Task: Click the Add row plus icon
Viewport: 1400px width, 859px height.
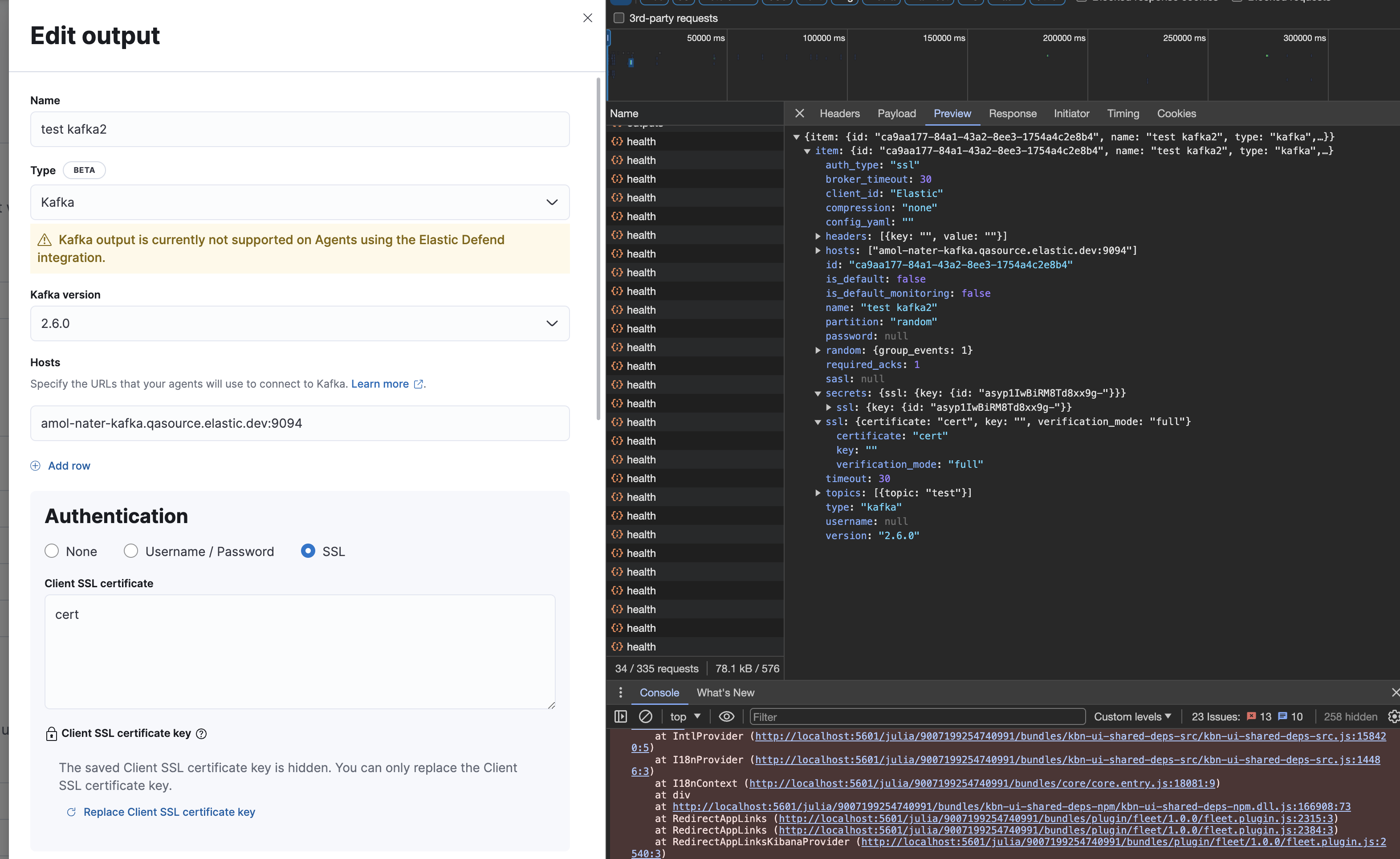Action: (x=35, y=466)
